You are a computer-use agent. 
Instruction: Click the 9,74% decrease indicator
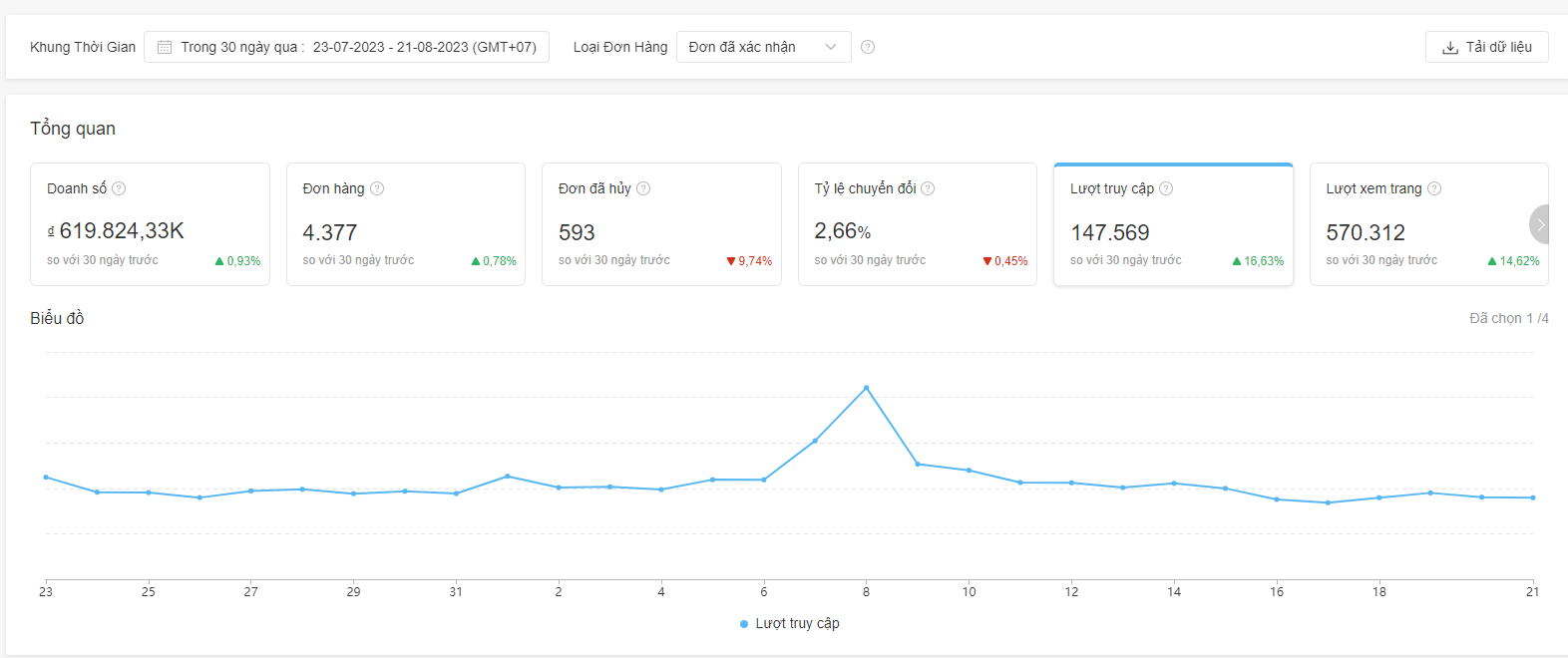click(749, 261)
